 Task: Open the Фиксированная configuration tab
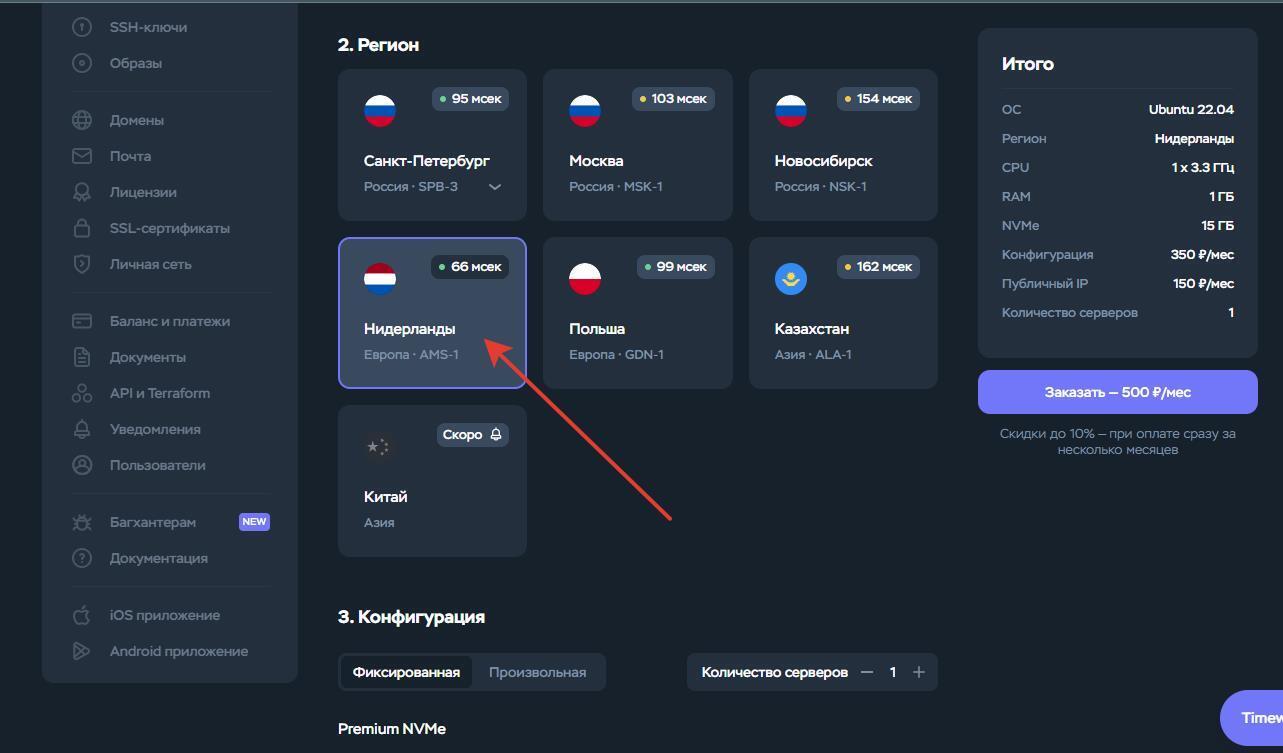405,671
